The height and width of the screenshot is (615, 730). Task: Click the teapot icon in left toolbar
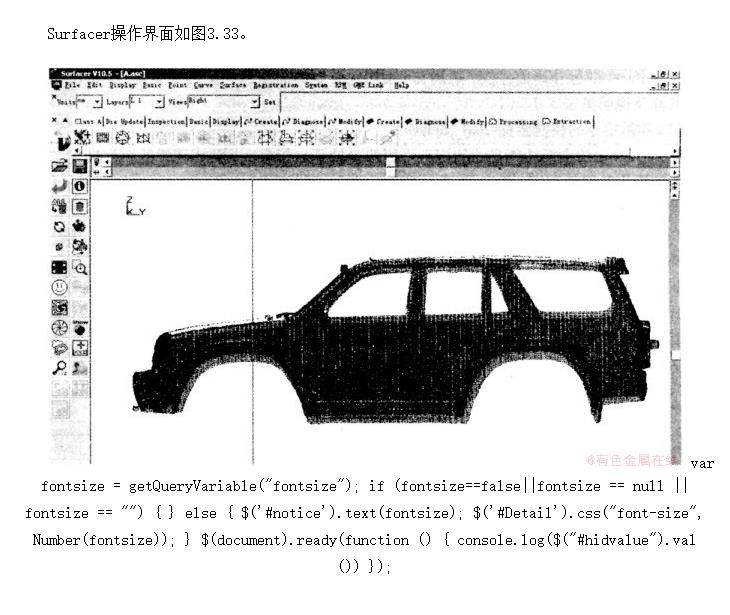[80, 227]
